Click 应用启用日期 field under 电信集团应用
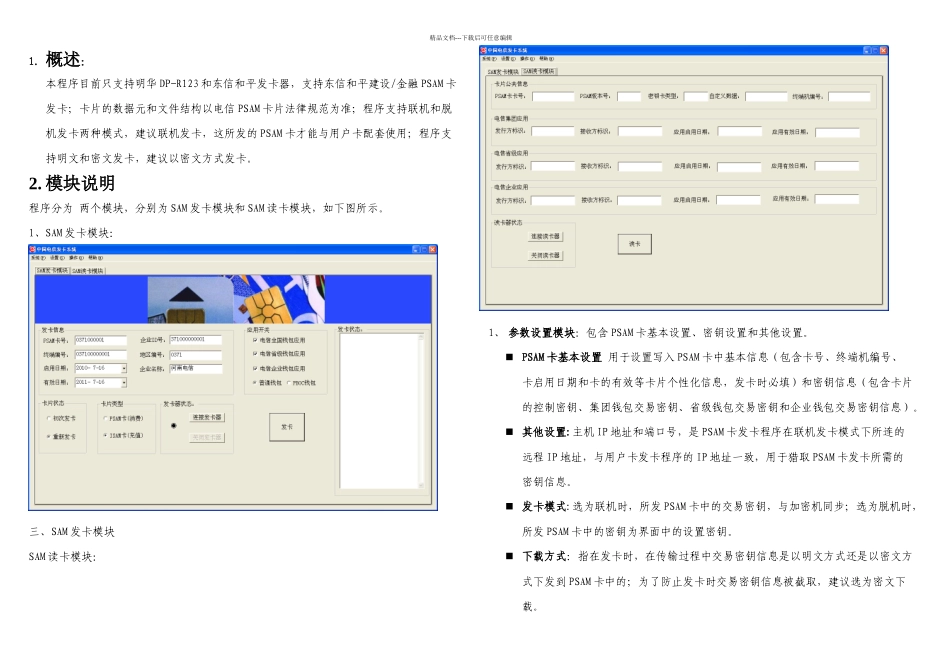950x672 pixels. [739, 131]
